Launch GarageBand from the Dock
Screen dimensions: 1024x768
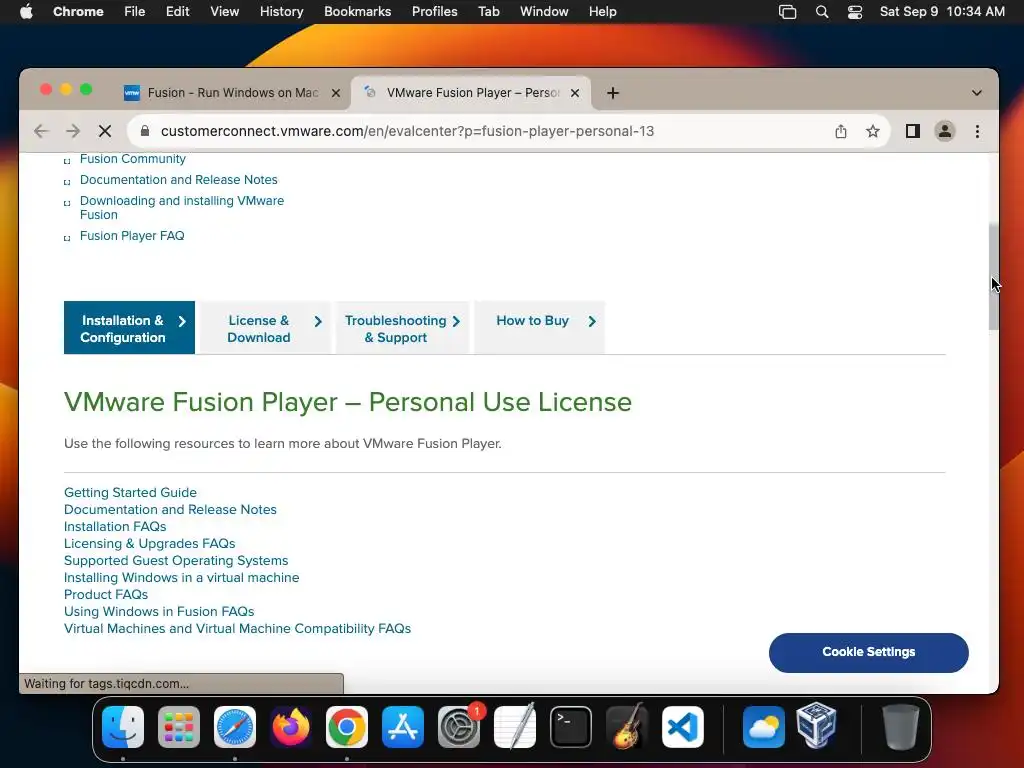[627, 727]
